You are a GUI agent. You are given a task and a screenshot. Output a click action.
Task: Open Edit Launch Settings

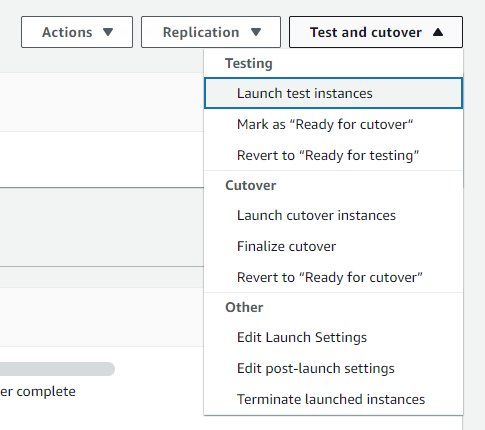click(333, 337)
